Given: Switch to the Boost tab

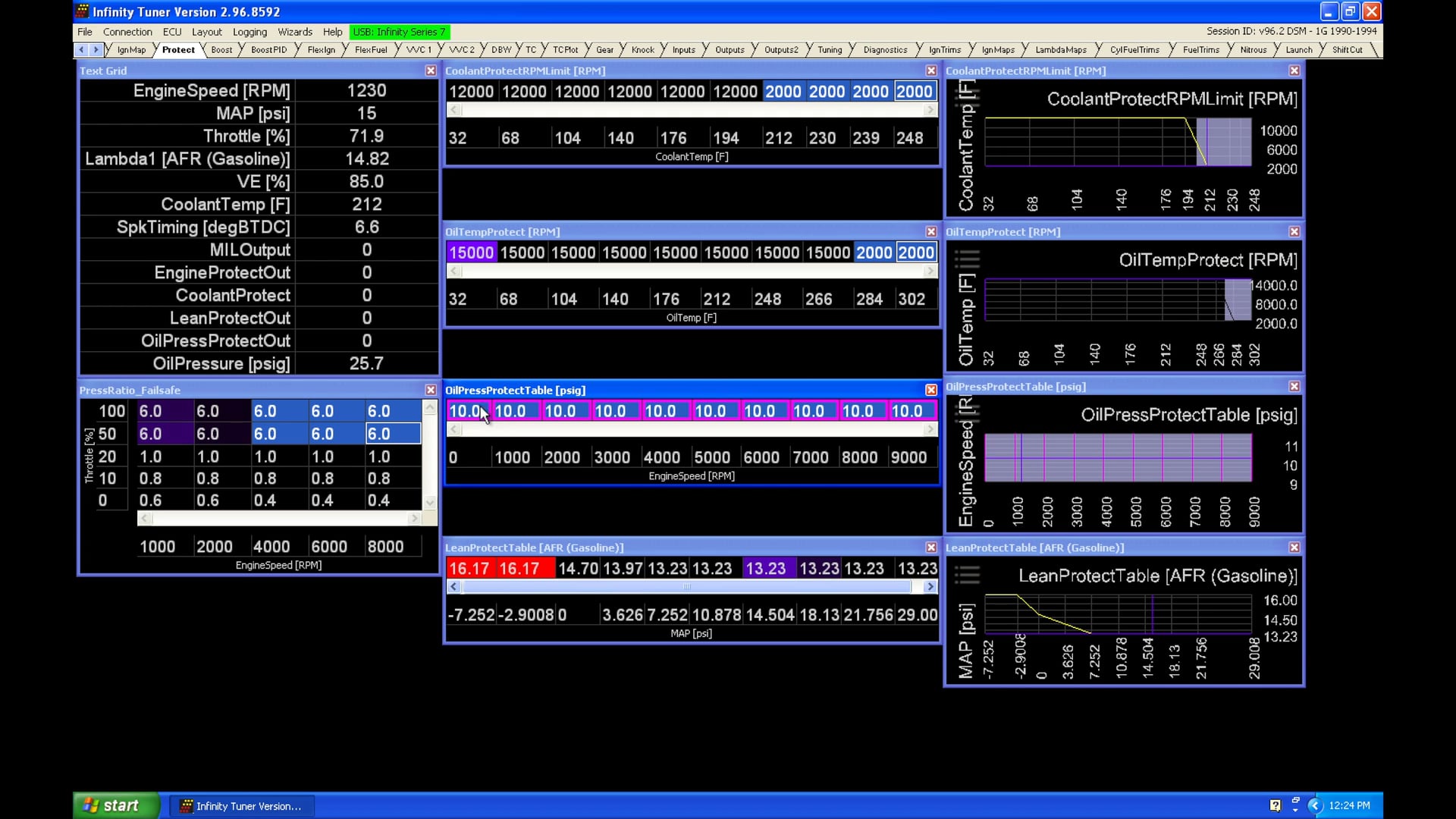Looking at the screenshot, I should (221, 50).
